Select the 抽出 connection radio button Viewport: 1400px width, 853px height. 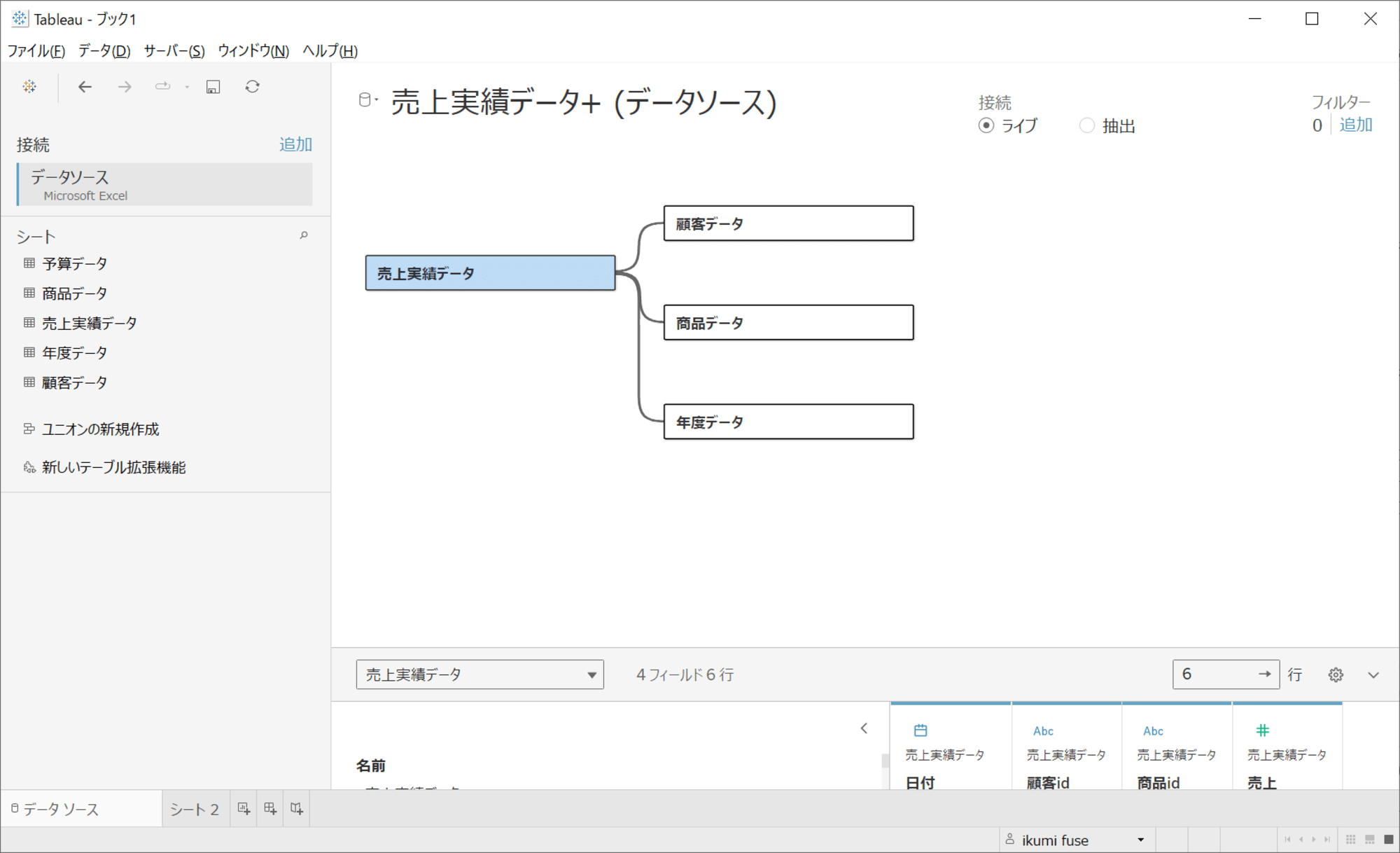[x=1086, y=125]
